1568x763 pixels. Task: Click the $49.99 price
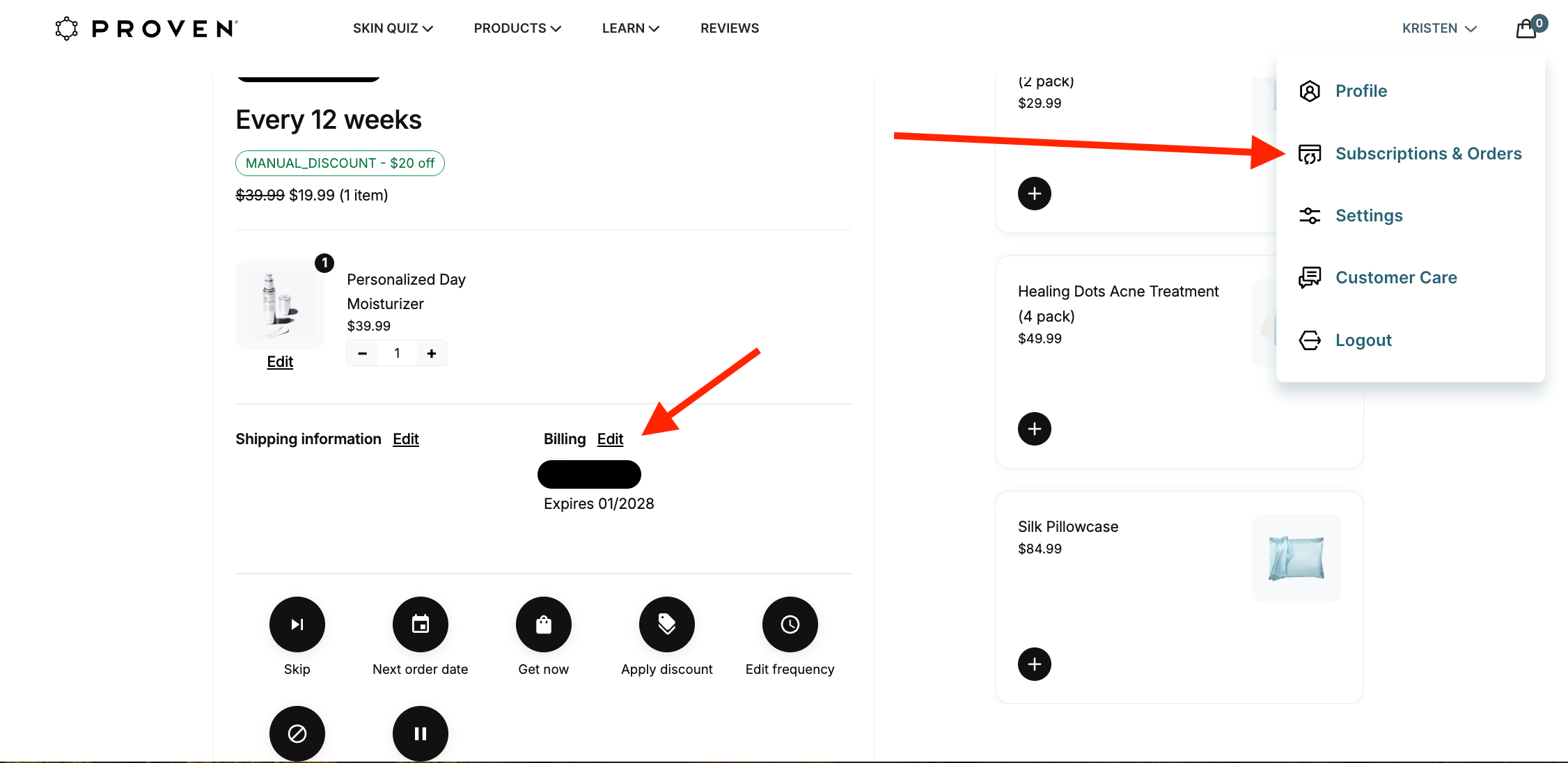click(x=1040, y=339)
